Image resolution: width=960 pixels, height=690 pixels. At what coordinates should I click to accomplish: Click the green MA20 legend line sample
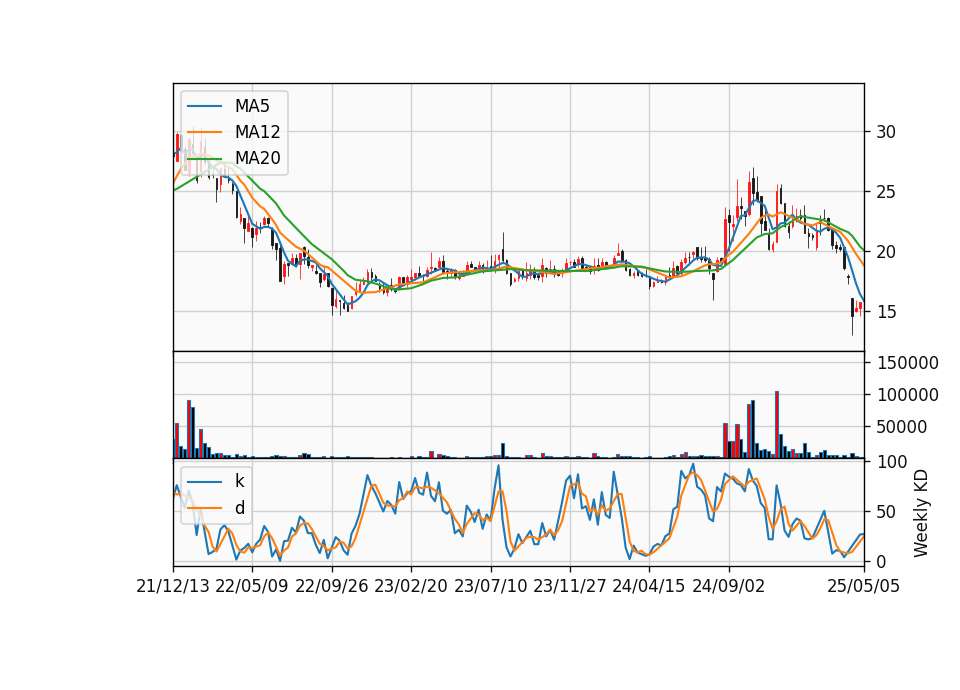[204, 158]
